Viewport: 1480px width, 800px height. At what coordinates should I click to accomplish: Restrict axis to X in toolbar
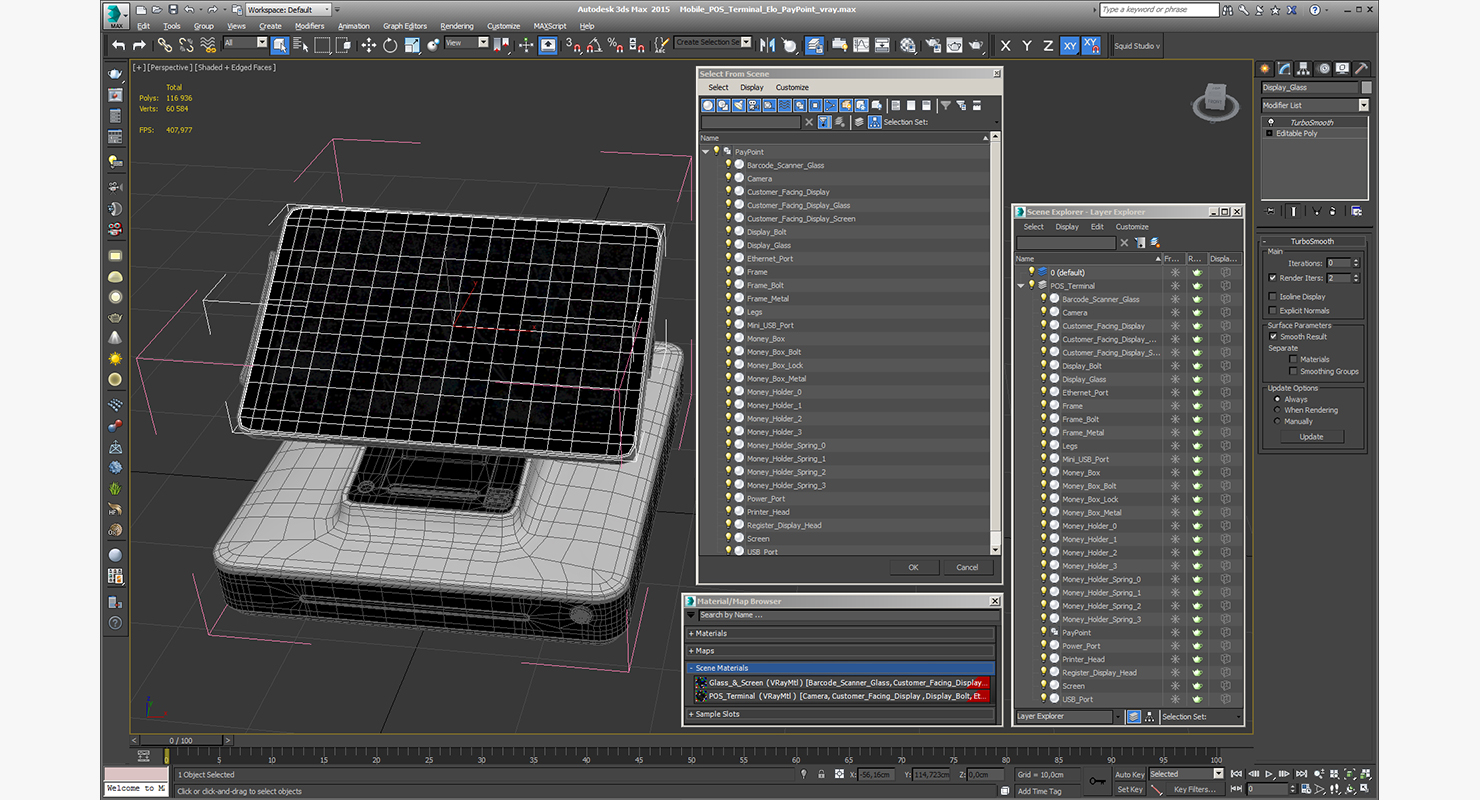pos(1005,45)
